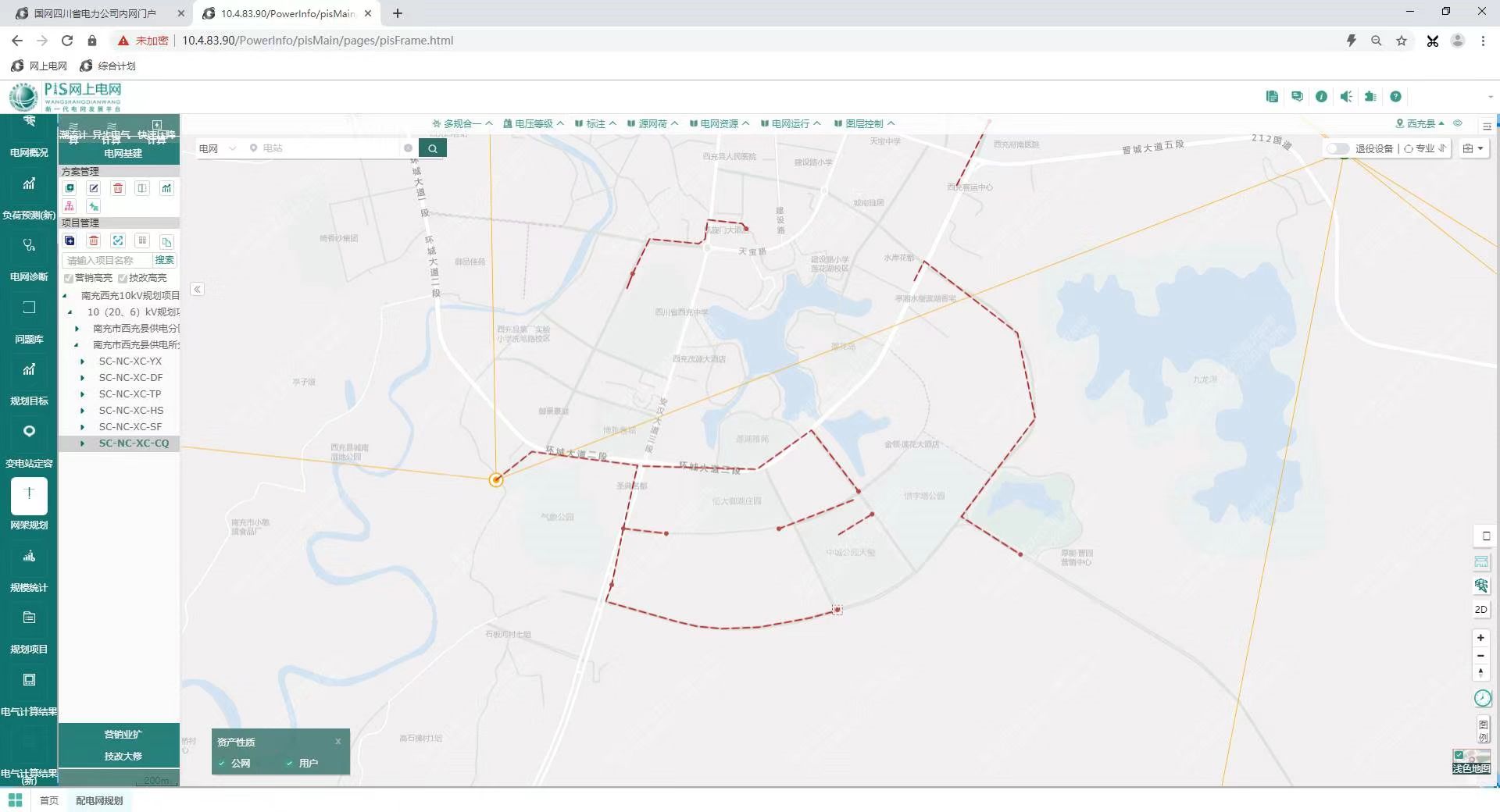Open the 规划项目 sidebar module

(29, 633)
